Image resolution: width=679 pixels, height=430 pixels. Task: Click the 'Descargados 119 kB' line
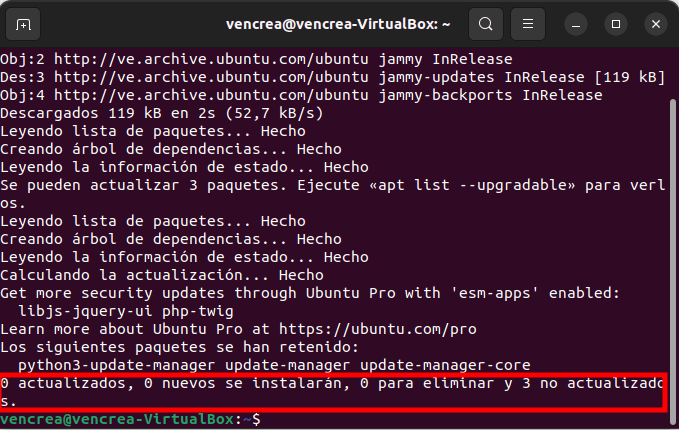(x=162, y=113)
